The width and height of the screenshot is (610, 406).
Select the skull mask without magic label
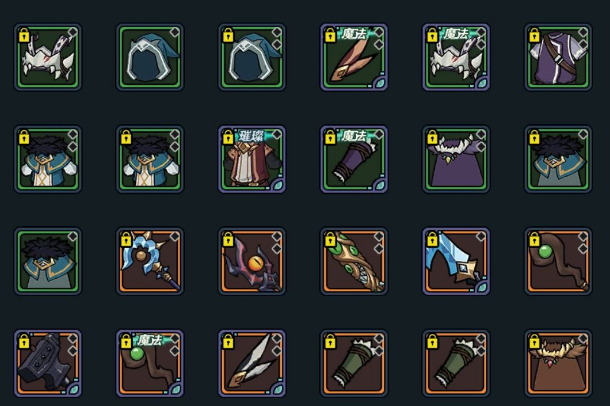(48, 57)
